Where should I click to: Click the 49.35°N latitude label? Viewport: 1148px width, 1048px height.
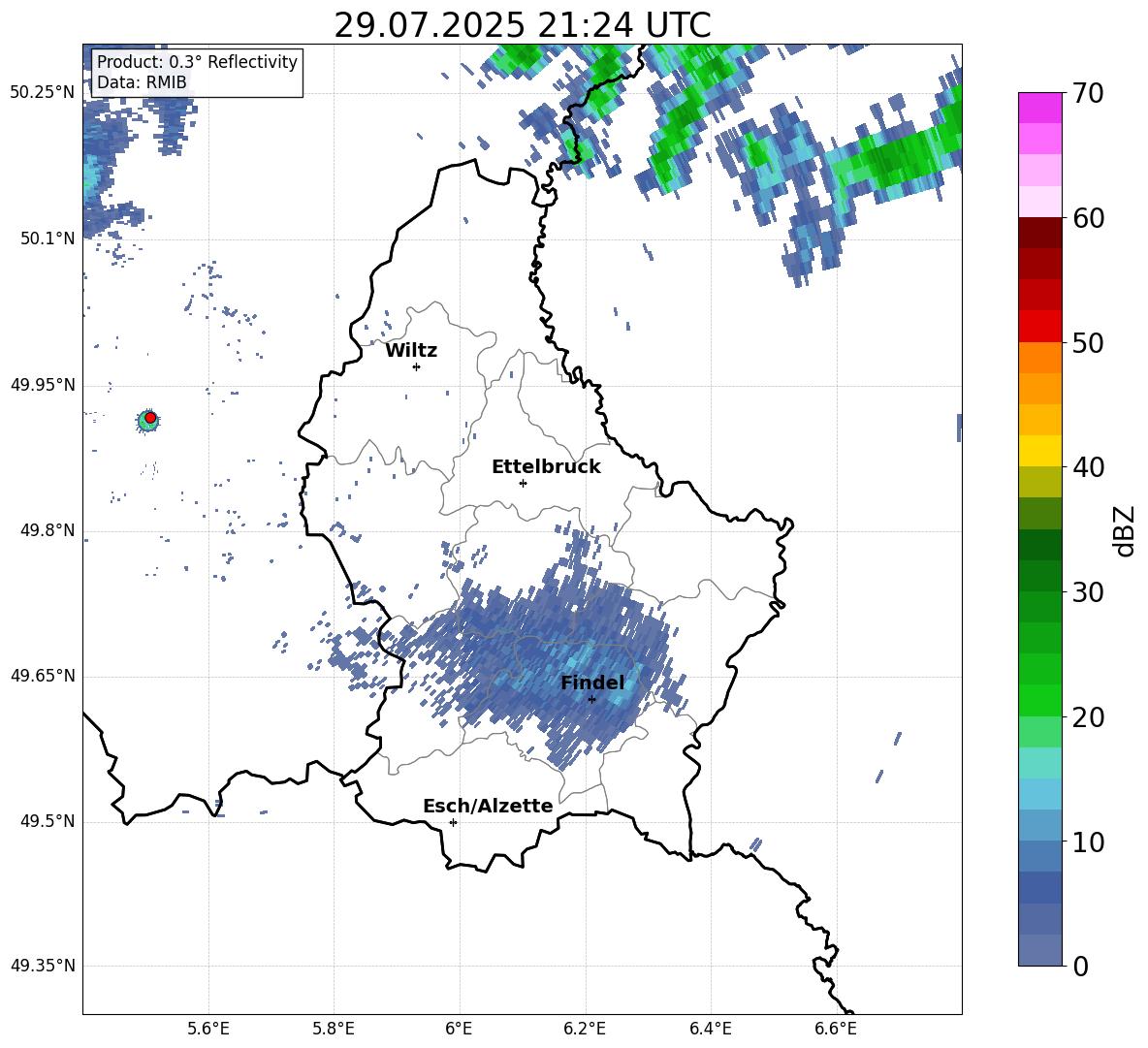[44, 966]
